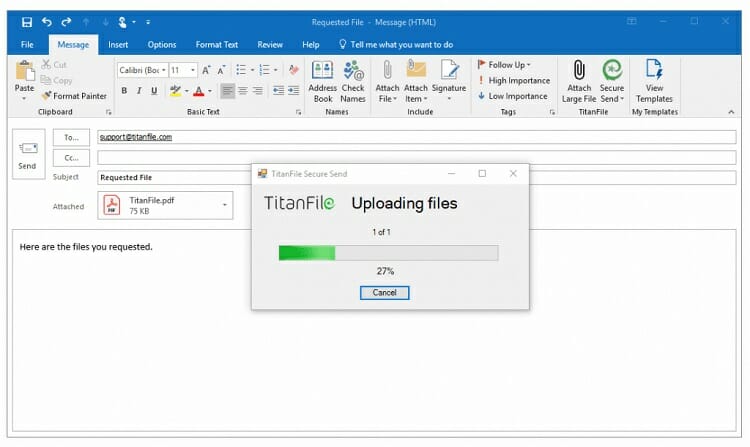Open the bullets list dropdown arrow
The image size is (750, 447).
point(253,70)
